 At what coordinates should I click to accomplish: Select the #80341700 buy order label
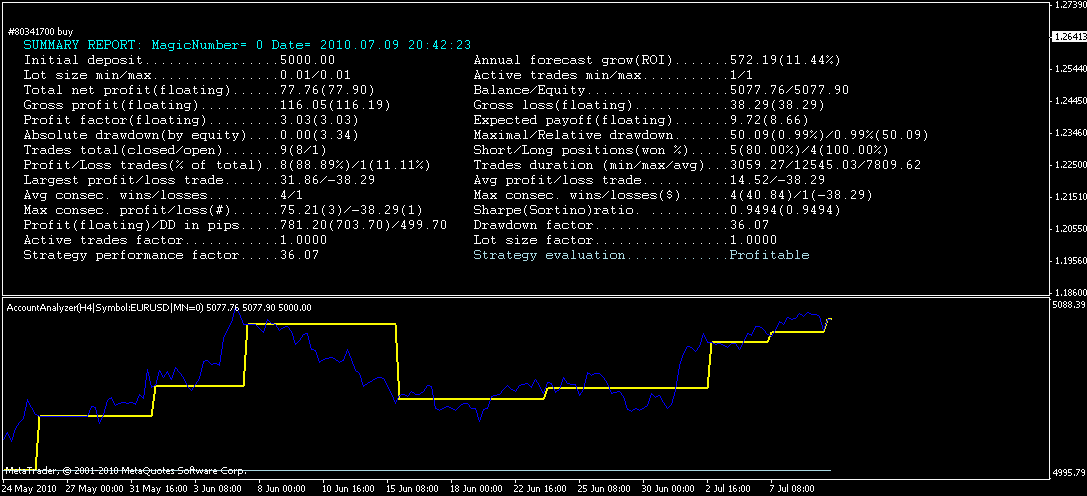pos(40,32)
